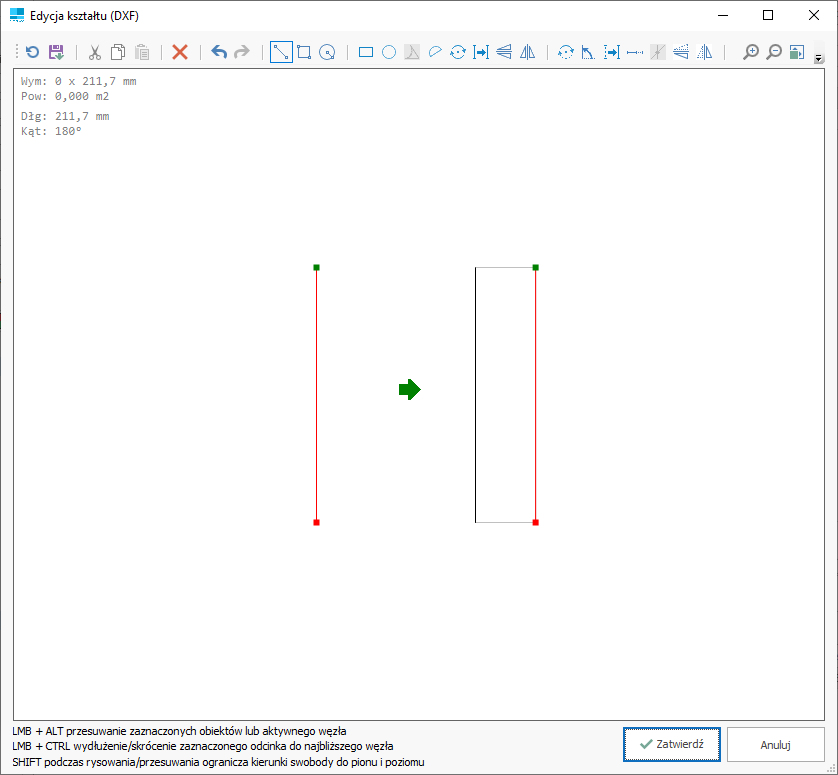Click the 'SHIFT podczas rysowania' hint line
The width and height of the screenshot is (838, 775).
coord(218,762)
